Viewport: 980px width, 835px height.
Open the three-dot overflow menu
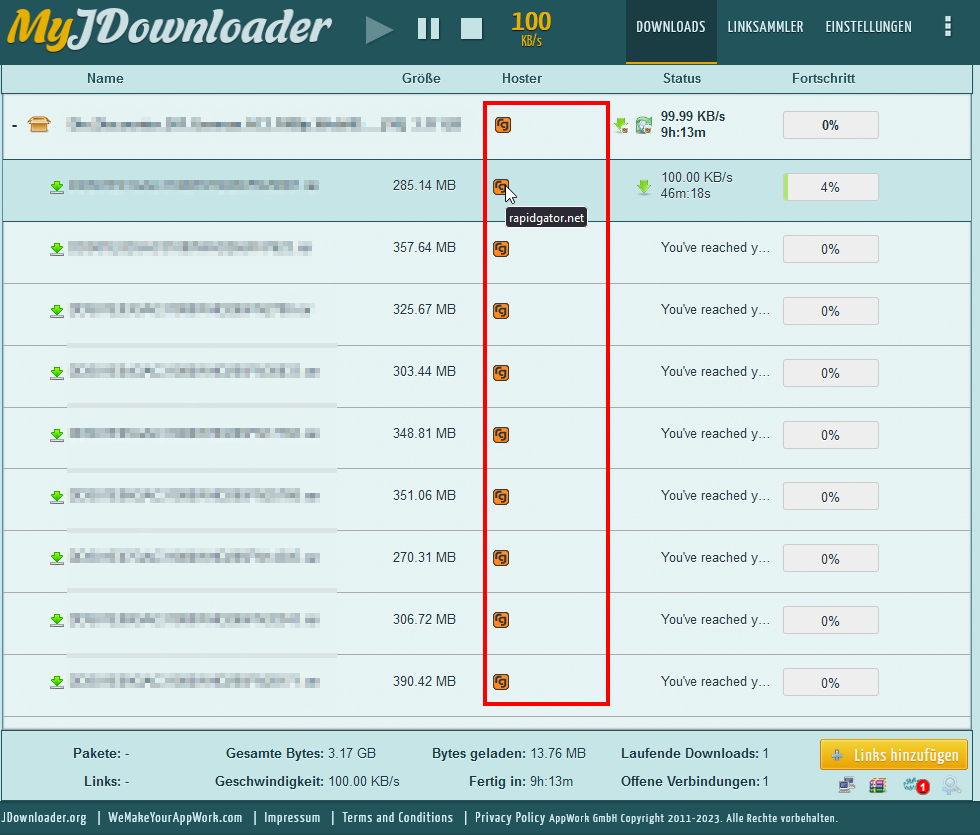[947, 27]
